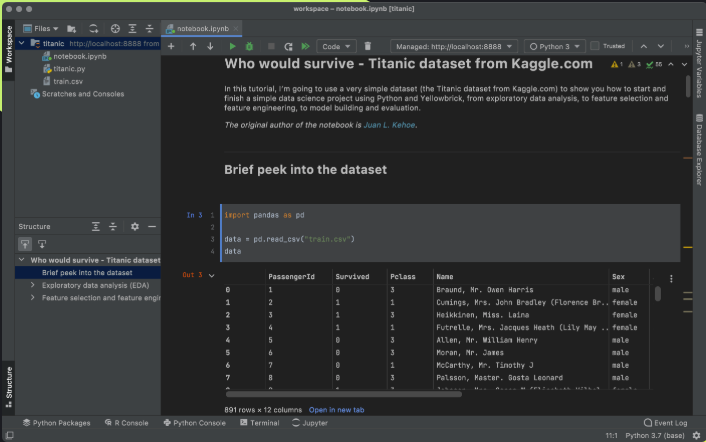Image resolution: width=706 pixels, height=442 pixels.
Task: Expand Exploratory data analysis (EDA) node
Action: click(x=32, y=285)
